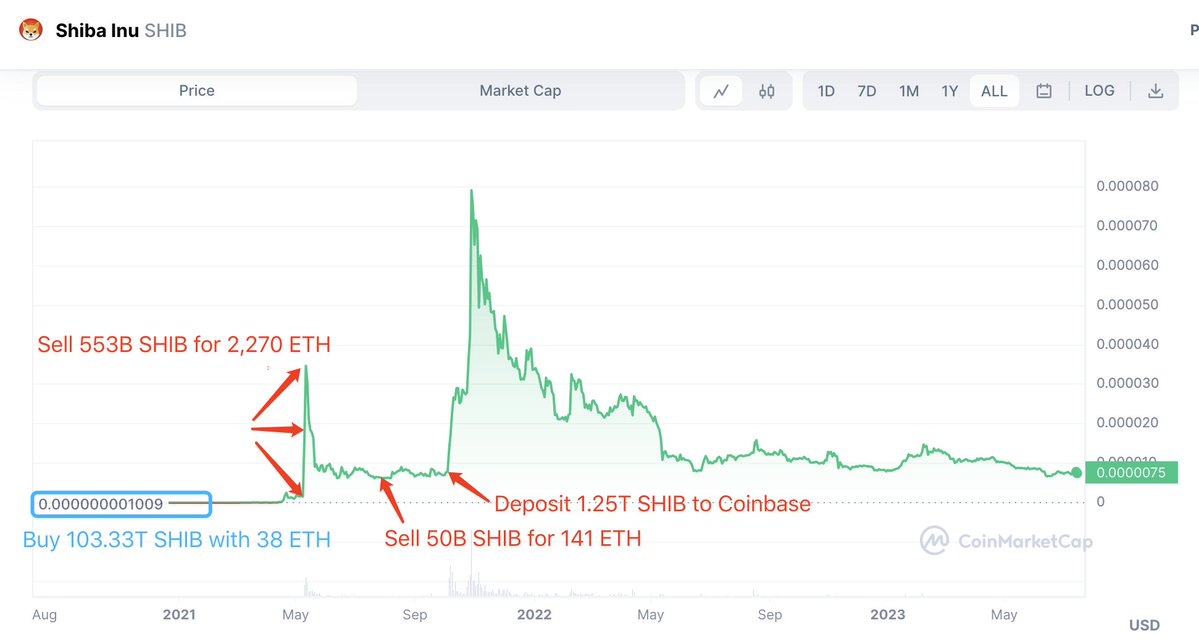The height and width of the screenshot is (641, 1199).
Task: Download the chart data
Action: point(1155,91)
